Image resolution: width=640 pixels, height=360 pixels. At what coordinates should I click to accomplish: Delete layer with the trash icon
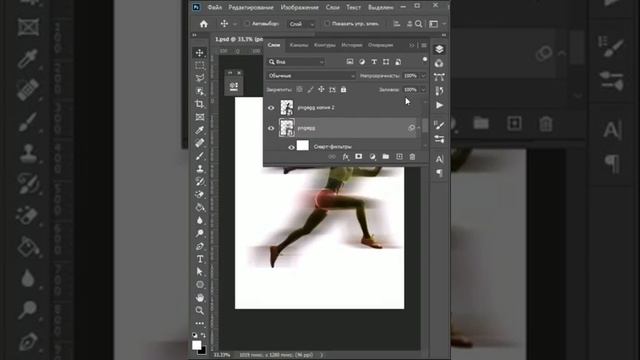pyautogui.click(x=412, y=157)
